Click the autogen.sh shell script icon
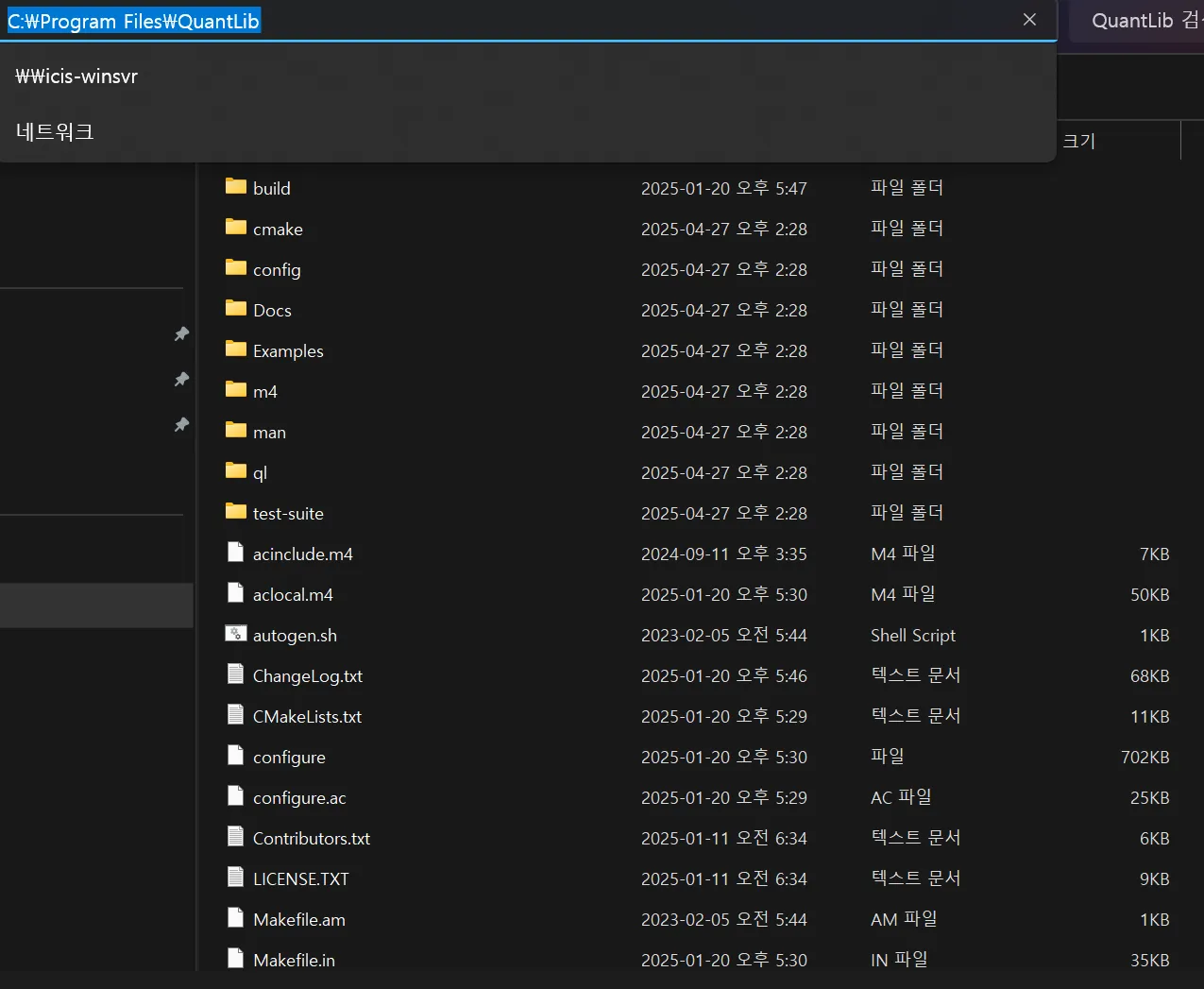 [236, 634]
